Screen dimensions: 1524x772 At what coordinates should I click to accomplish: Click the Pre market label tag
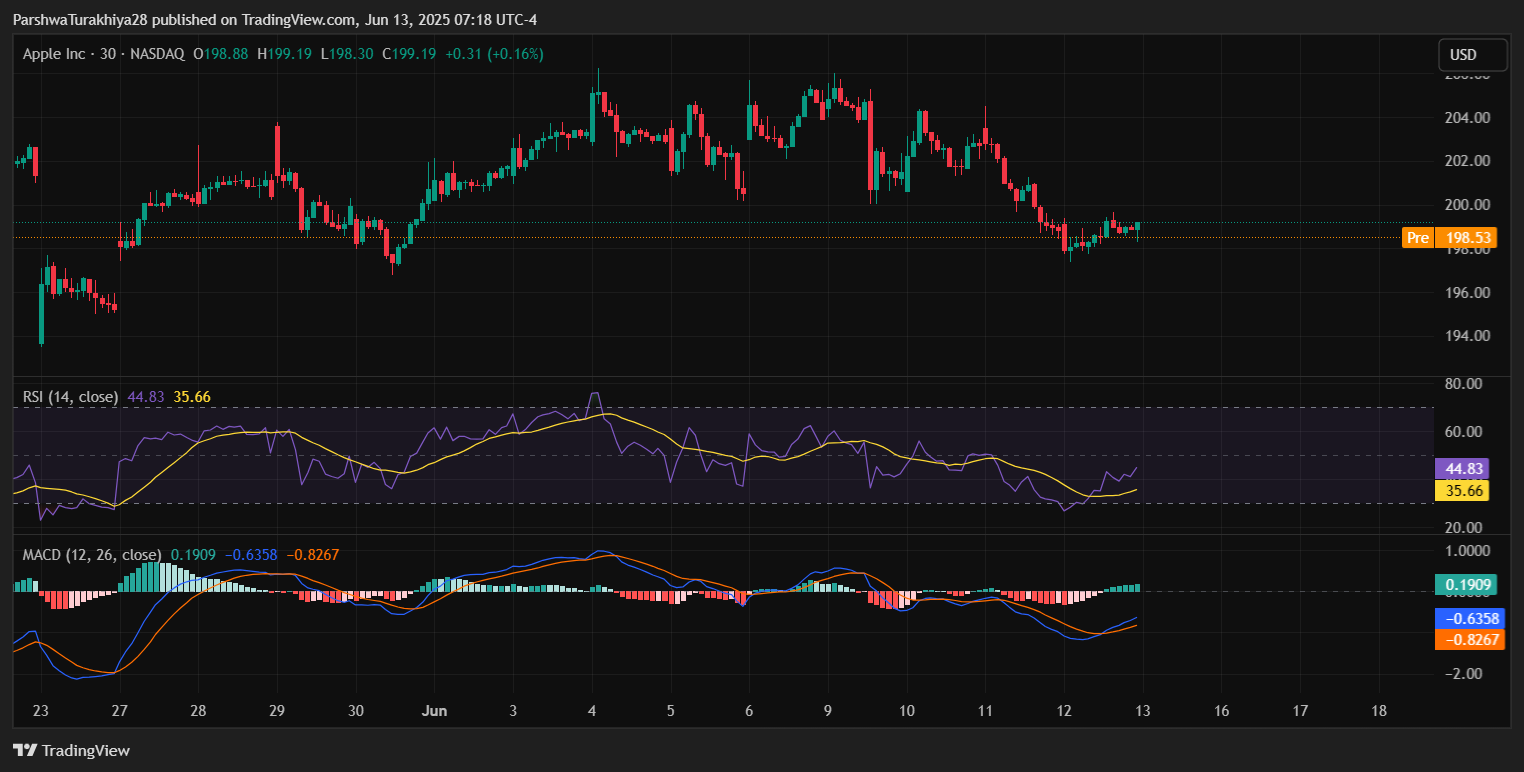pyautogui.click(x=1418, y=238)
